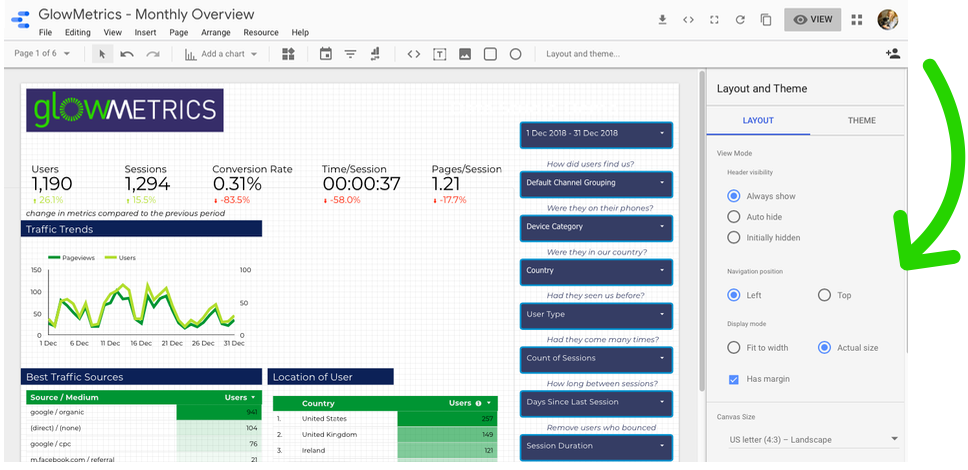Switch to the THEME tab
Viewport: 968px width, 470px height.
coord(861,120)
